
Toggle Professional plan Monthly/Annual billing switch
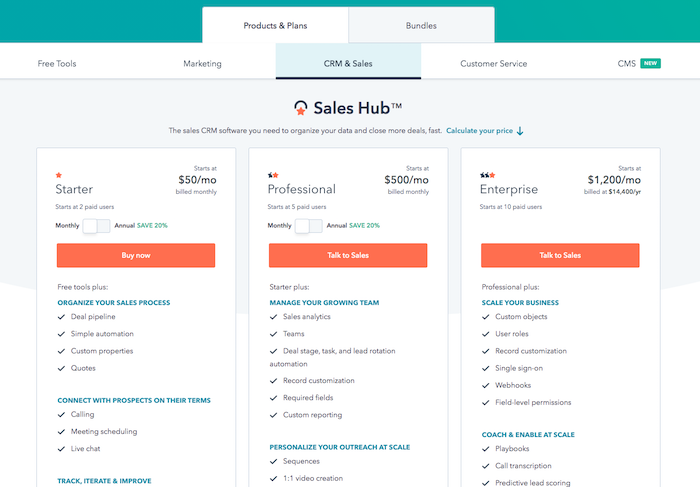click(x=309, y=226)
